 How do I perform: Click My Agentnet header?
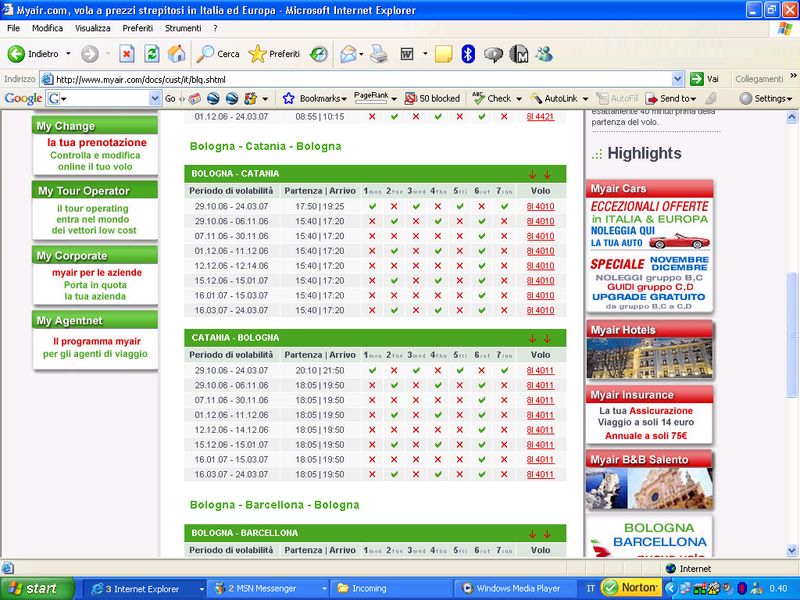[94, 320]
